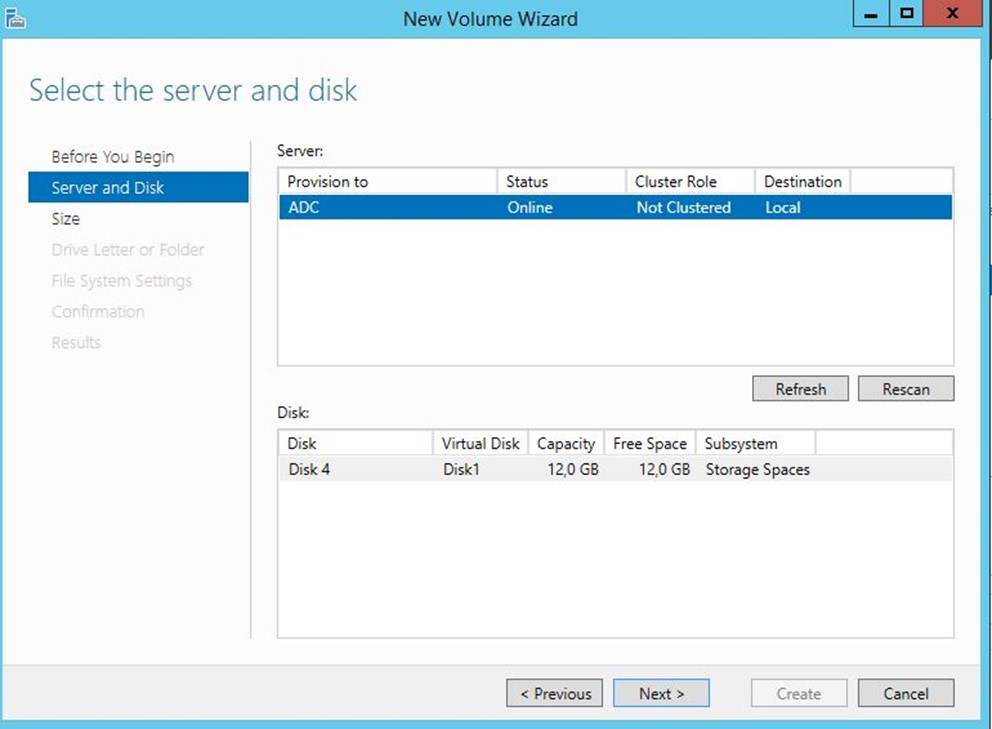
Task: Go to the Before You Begin step
Action: [x=113, y=157]
